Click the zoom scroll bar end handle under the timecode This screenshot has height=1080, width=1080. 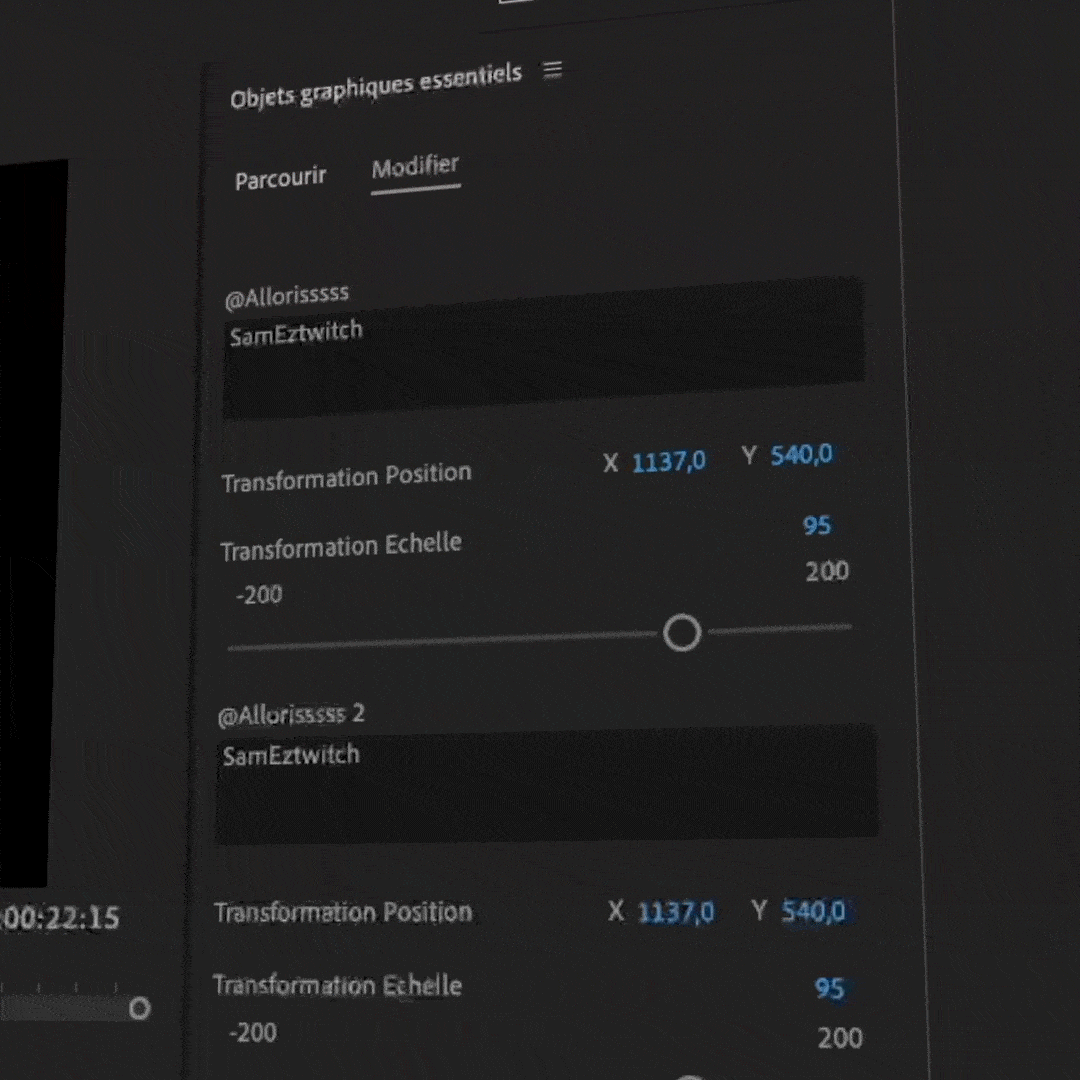click(139, 1008)
